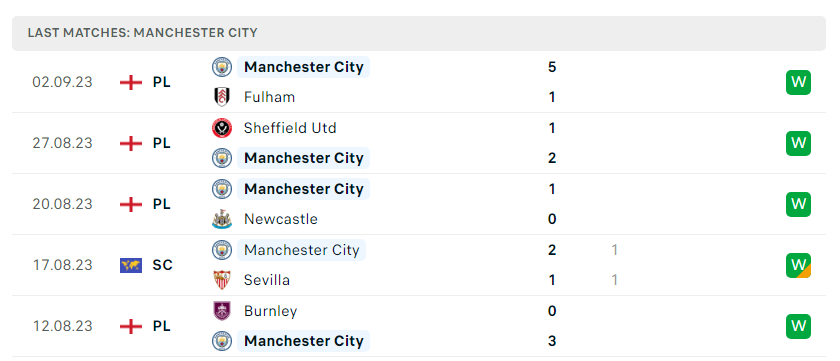Click Manchester City crest in Fulham match
Viewport: 840px width, 361px height.
[x=221, y=67]
